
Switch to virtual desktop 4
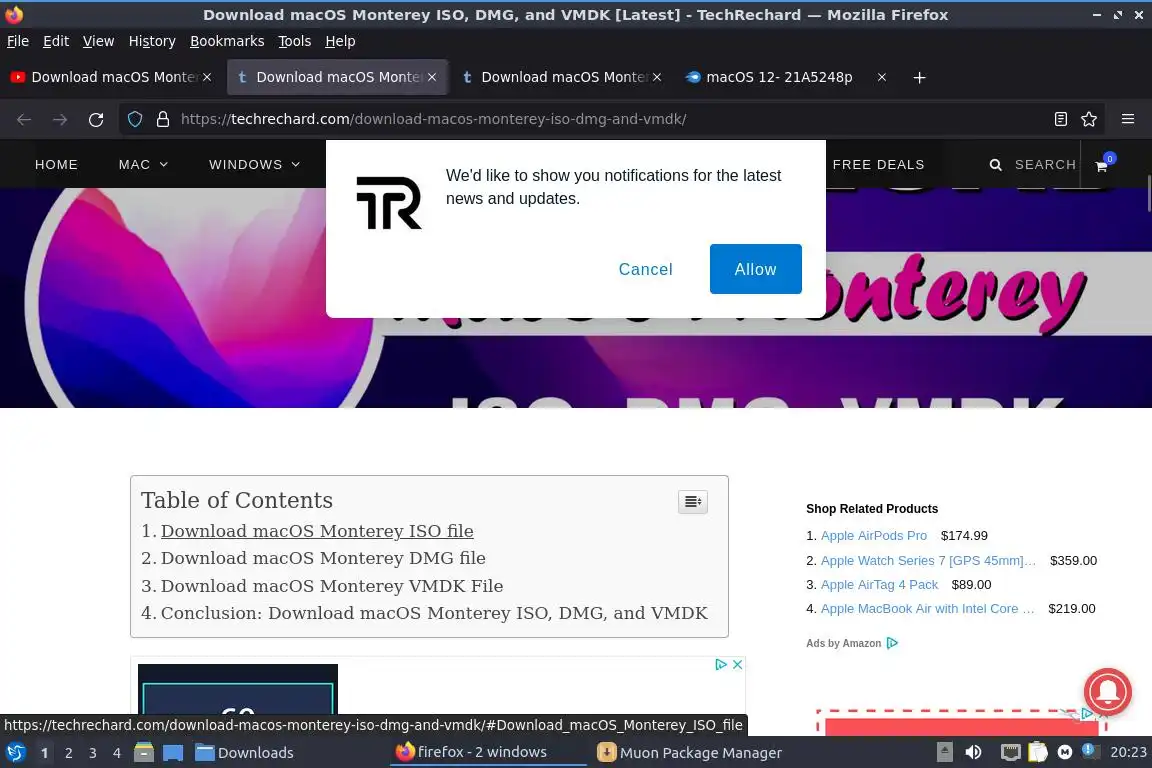tap(117, 753)
